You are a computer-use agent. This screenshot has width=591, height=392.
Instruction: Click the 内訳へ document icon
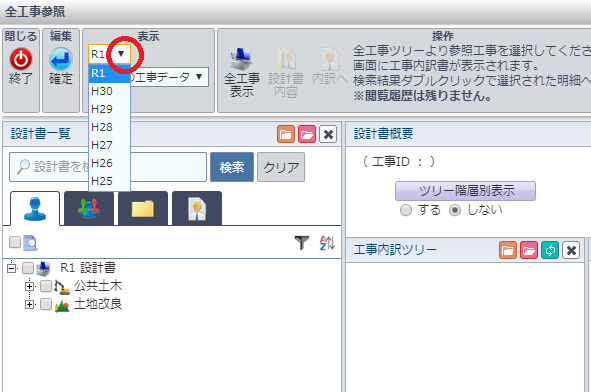coord(330,59)
